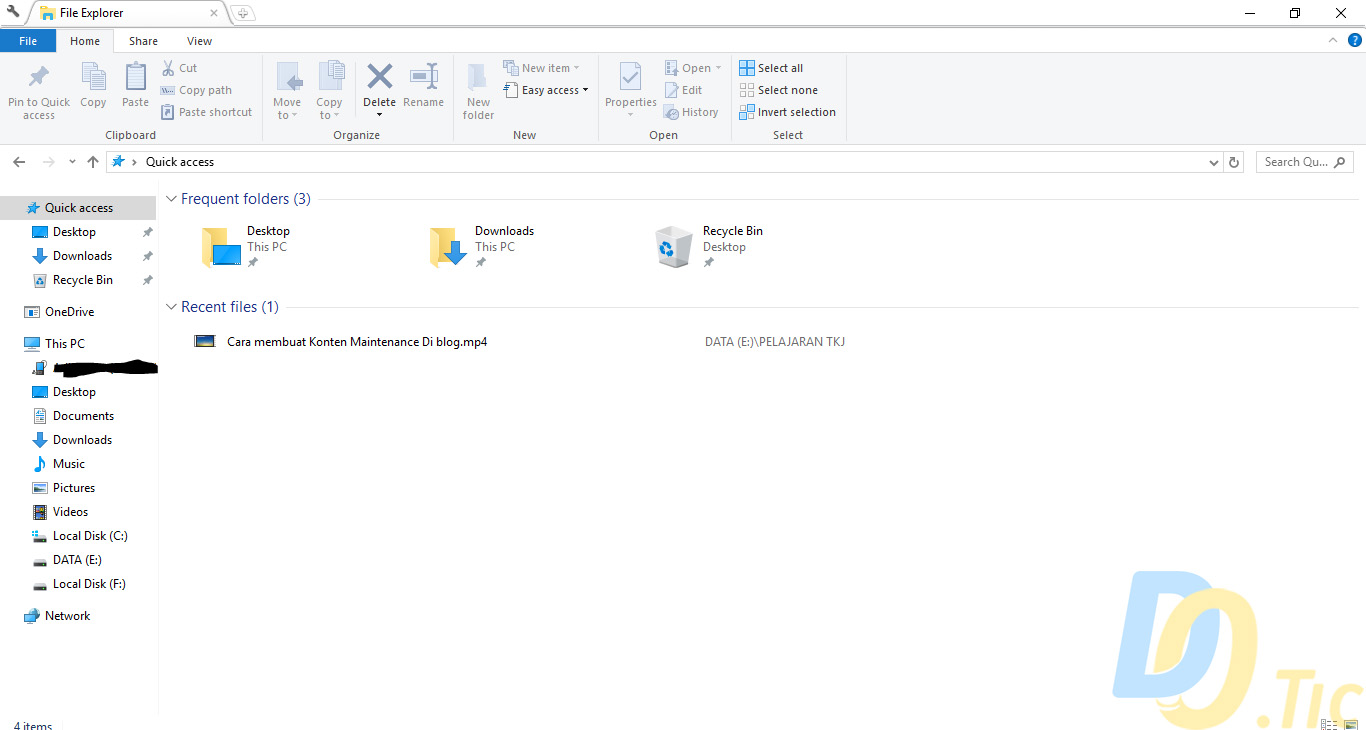Open the Share ribbon tab
1366x730 pixels.
pyautogui.click(x=143, y=41)
